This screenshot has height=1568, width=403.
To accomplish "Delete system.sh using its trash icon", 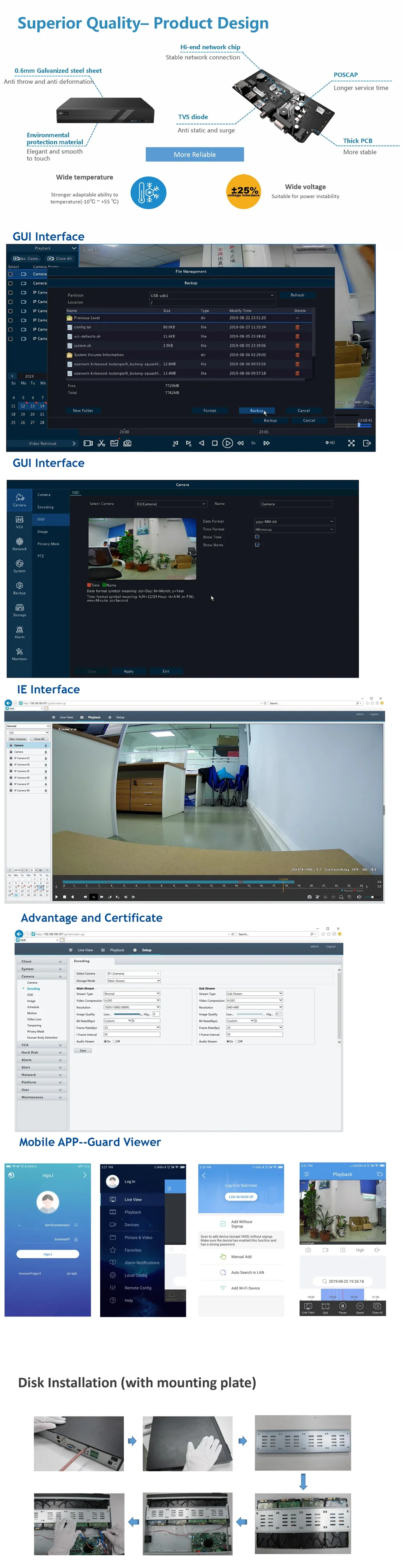I will pyautogui.click(x=297, y=345).
